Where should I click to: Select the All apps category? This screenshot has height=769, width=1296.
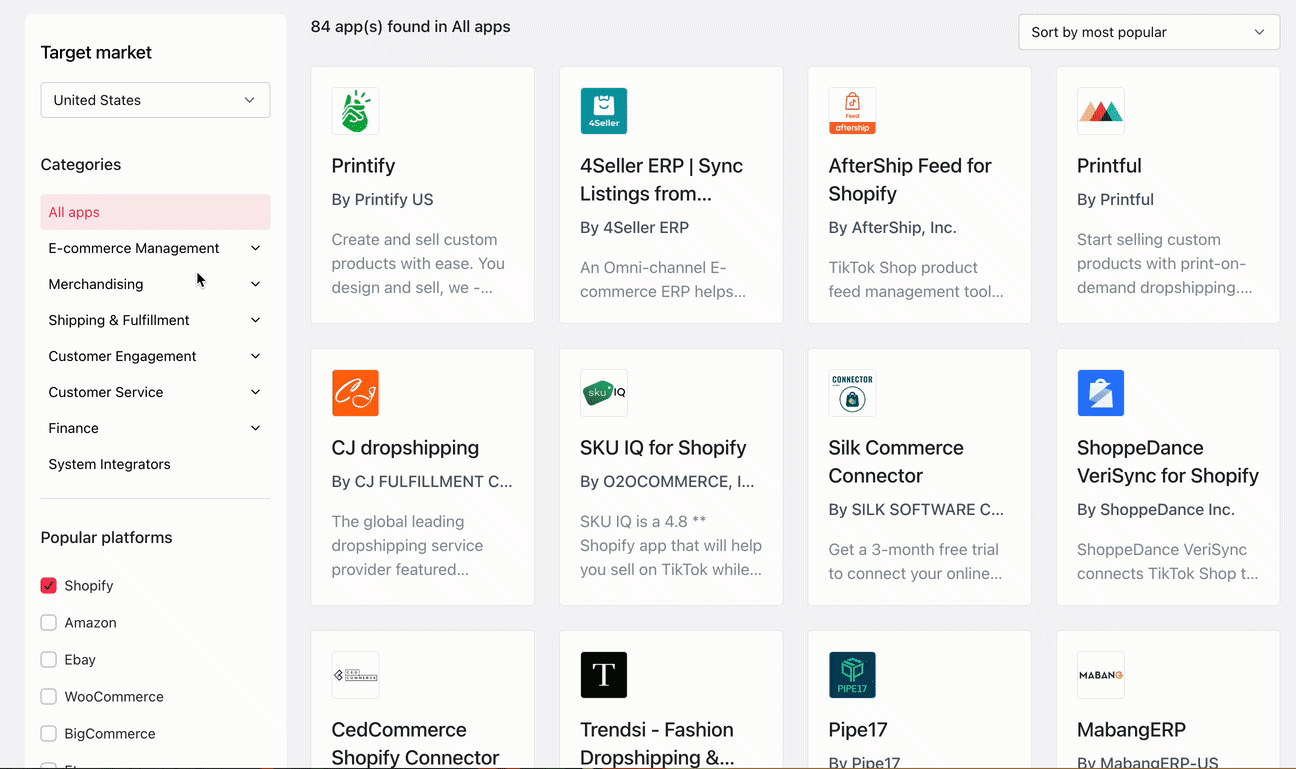(x=155, y=212)
